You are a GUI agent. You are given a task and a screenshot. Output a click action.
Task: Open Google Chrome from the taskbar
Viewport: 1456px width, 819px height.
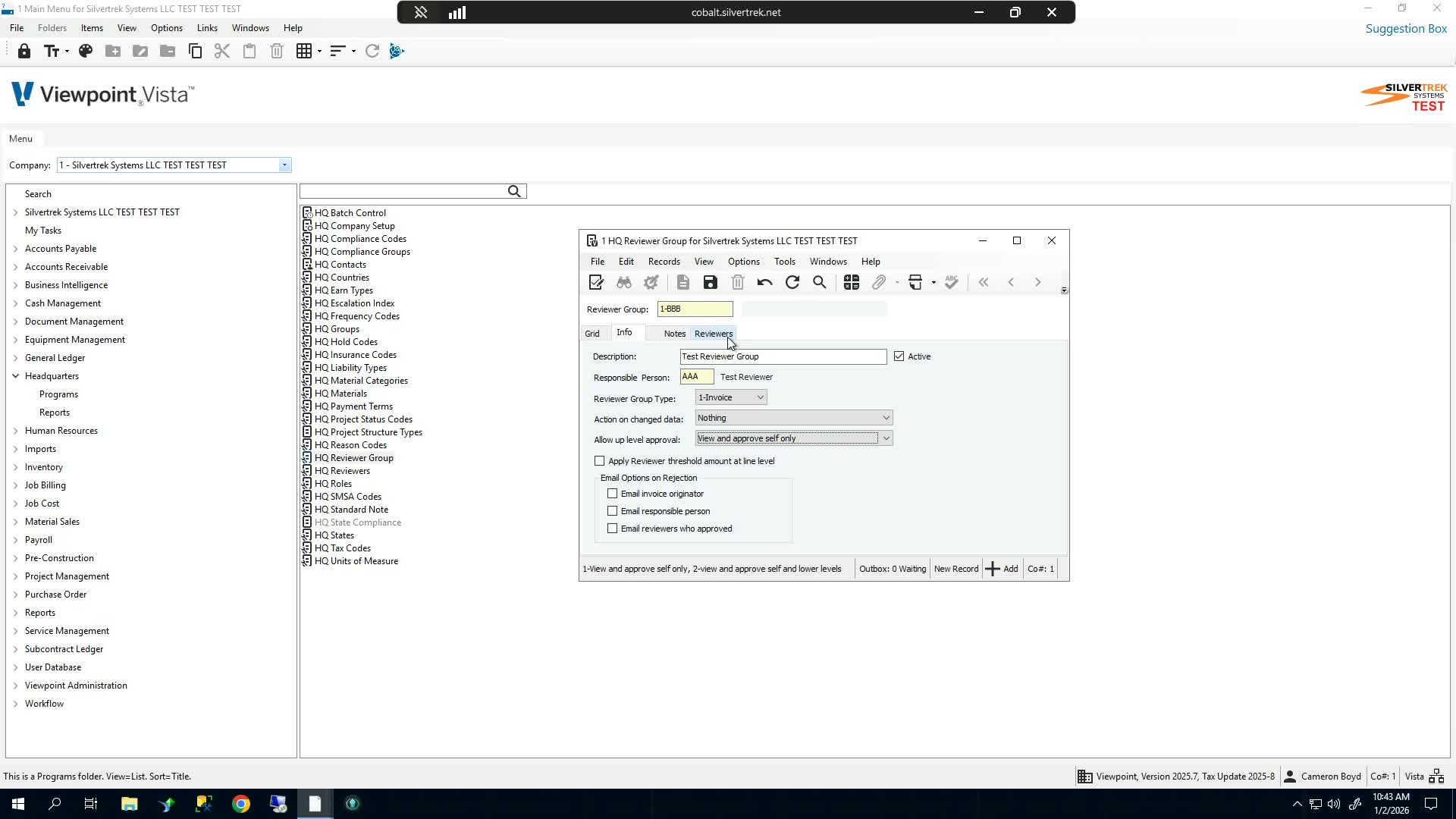point(241,804)
